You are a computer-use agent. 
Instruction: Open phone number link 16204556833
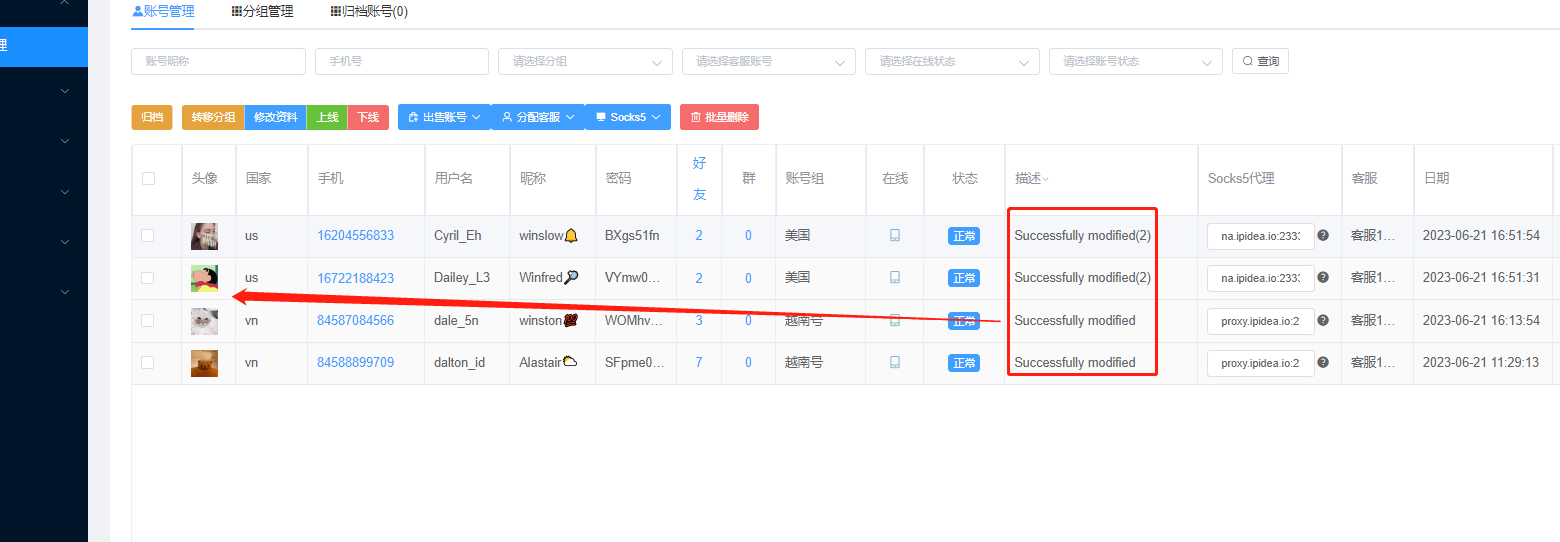tap(355, 236)
